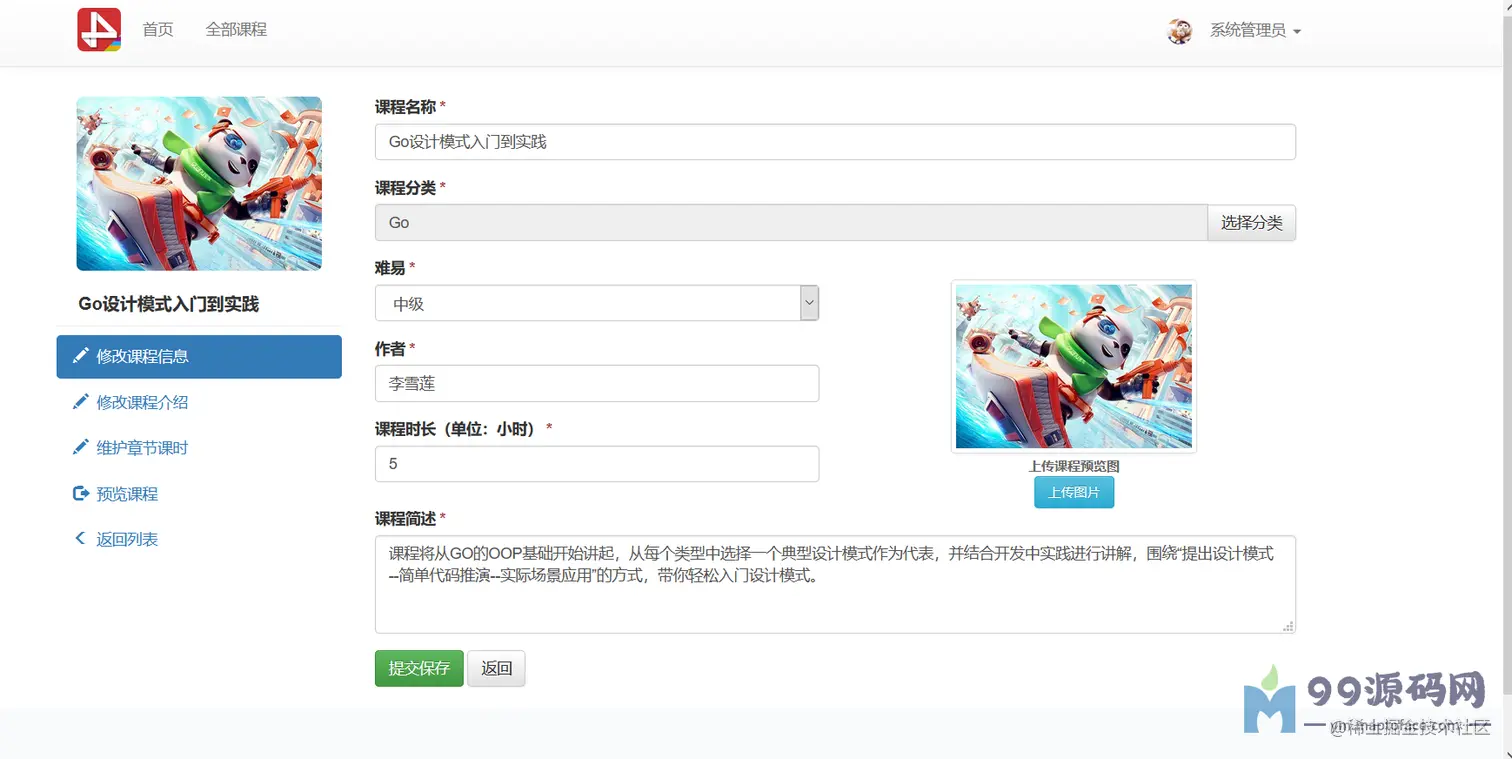Click the 上传课程预览图 caption text
The height and width of the screenshot is (759, 1512).
point(1074,466)
